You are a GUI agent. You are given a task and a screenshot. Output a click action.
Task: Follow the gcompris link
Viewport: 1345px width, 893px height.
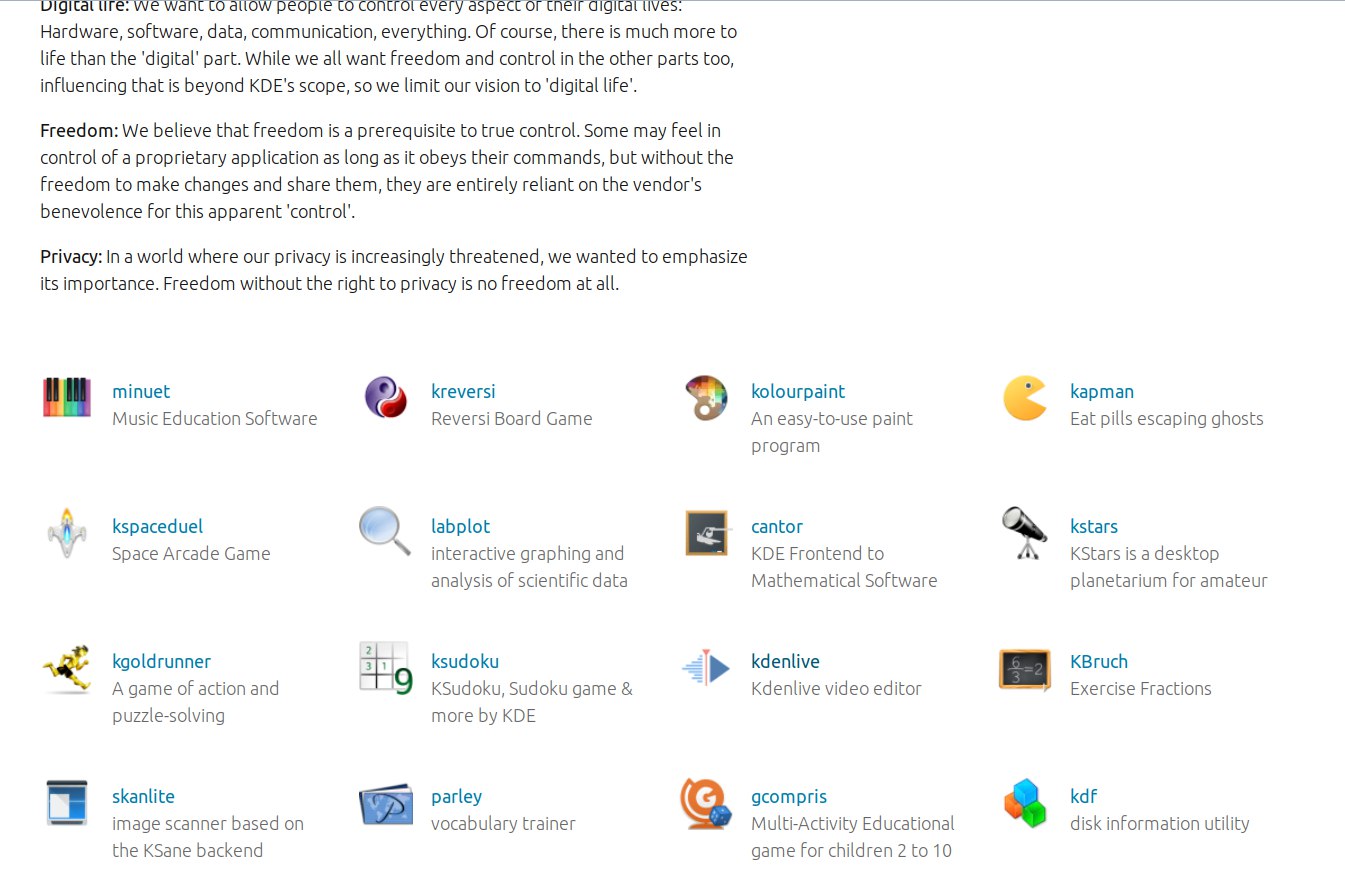[789, 796]
